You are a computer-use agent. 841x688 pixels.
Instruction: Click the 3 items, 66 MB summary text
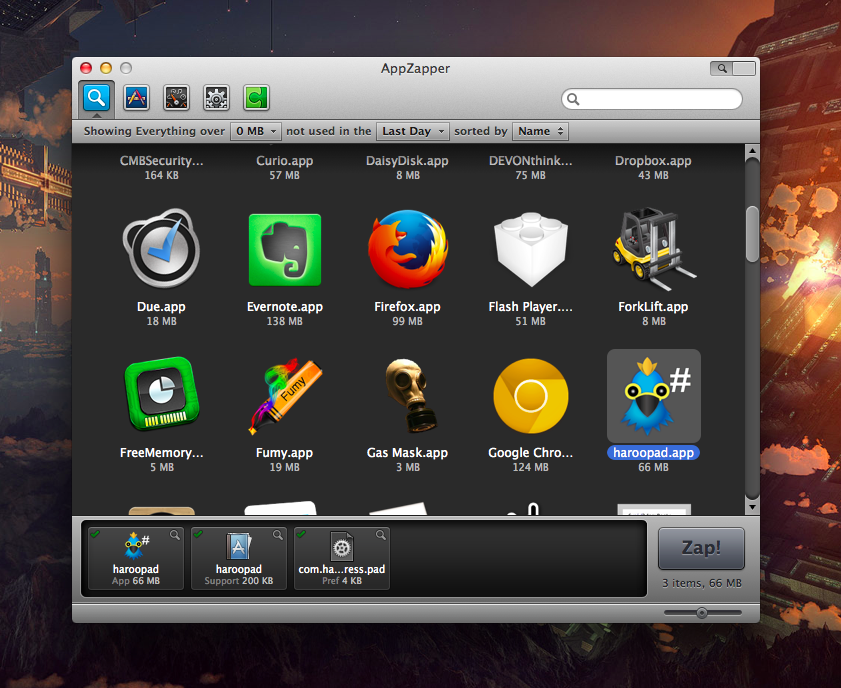click(x=702, y=583)
